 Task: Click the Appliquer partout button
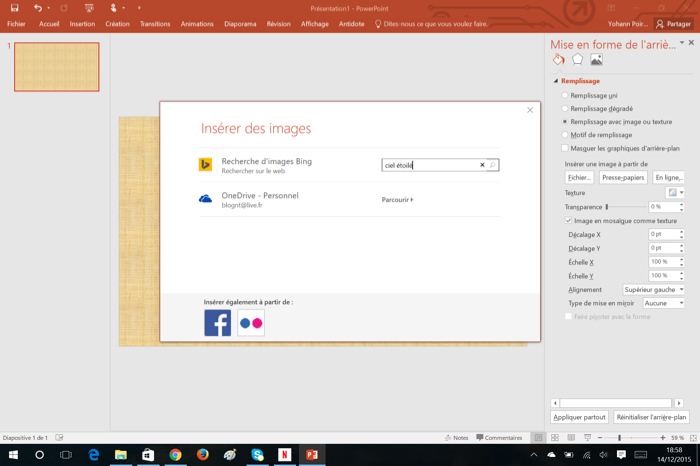(x=579, y=417)
